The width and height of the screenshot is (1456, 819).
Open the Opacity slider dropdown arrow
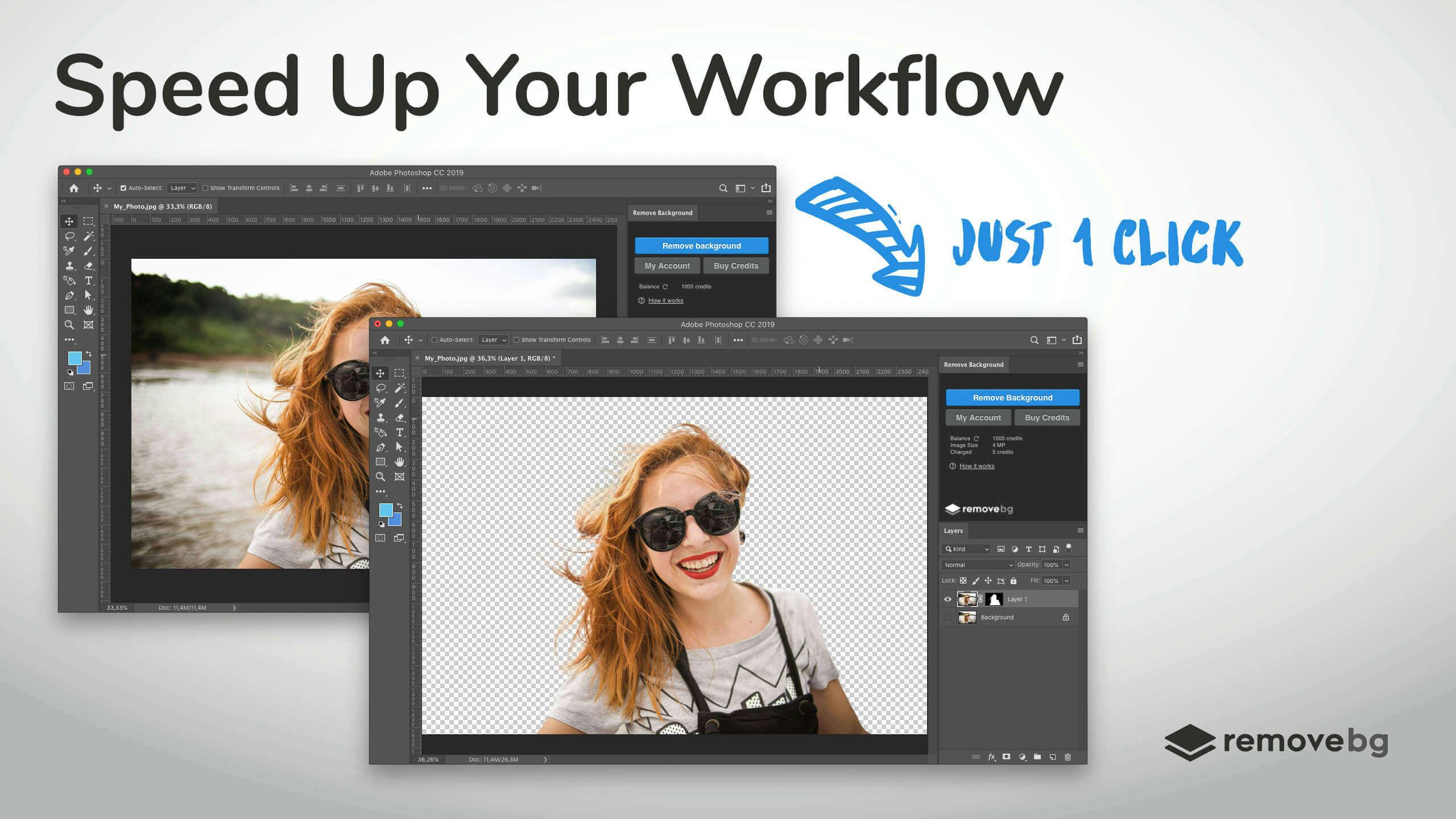(1066, 565)
